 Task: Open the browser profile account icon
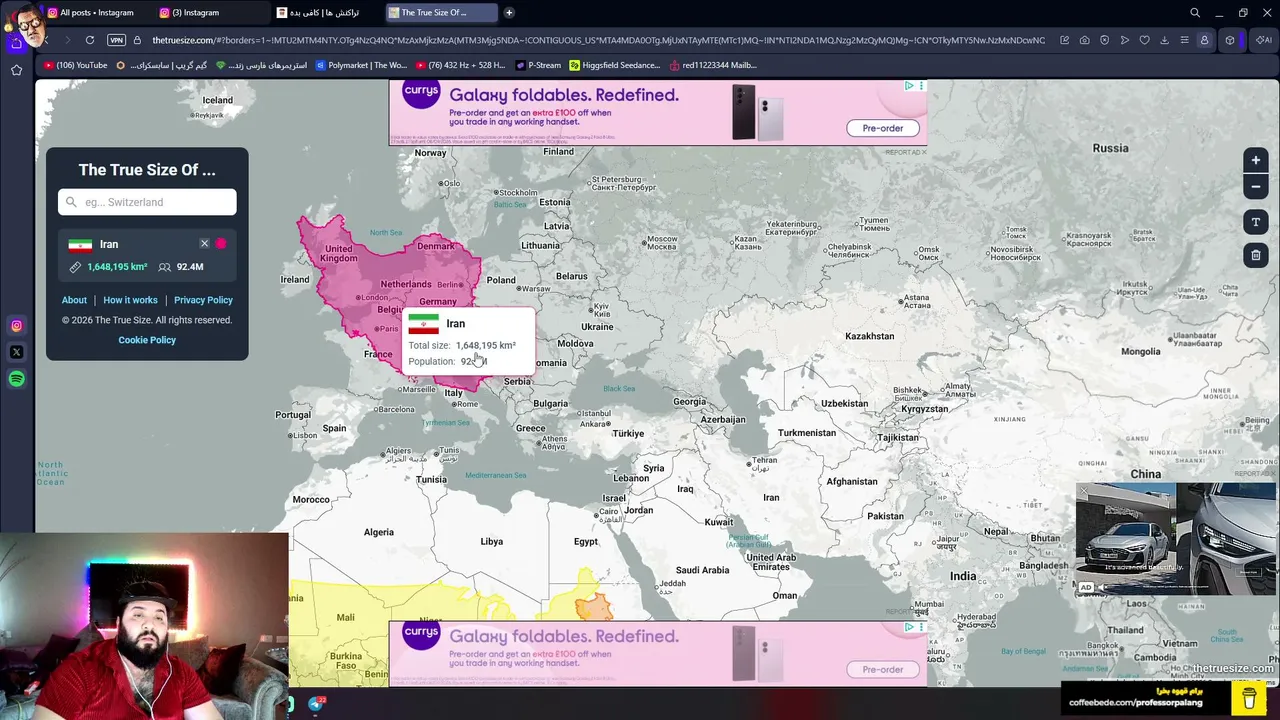1204,40
